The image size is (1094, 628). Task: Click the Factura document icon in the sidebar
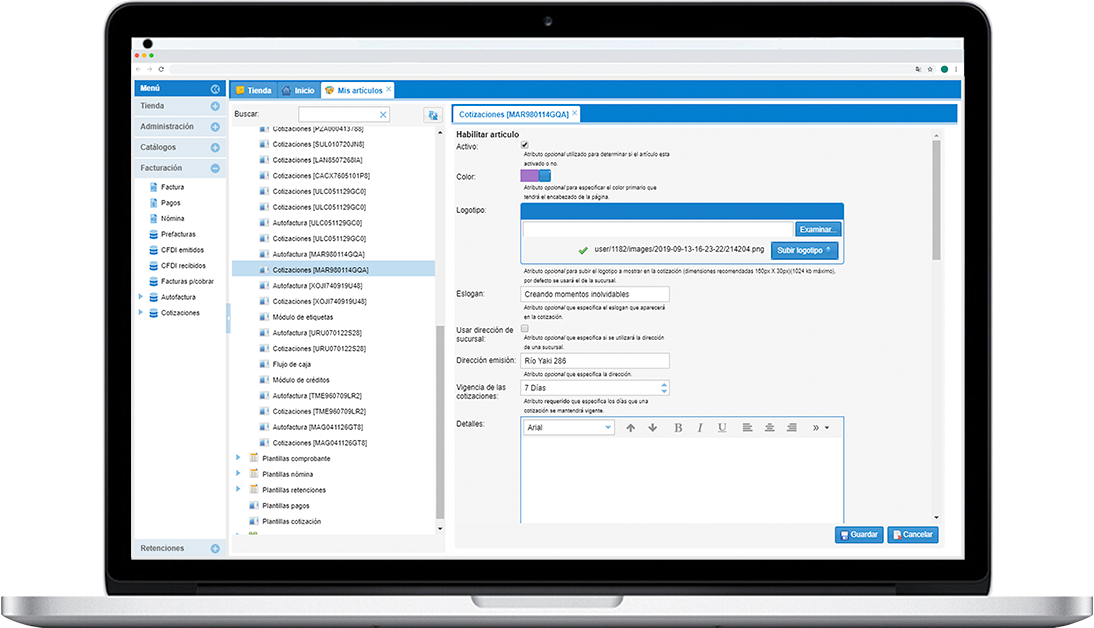pos(153,187)
